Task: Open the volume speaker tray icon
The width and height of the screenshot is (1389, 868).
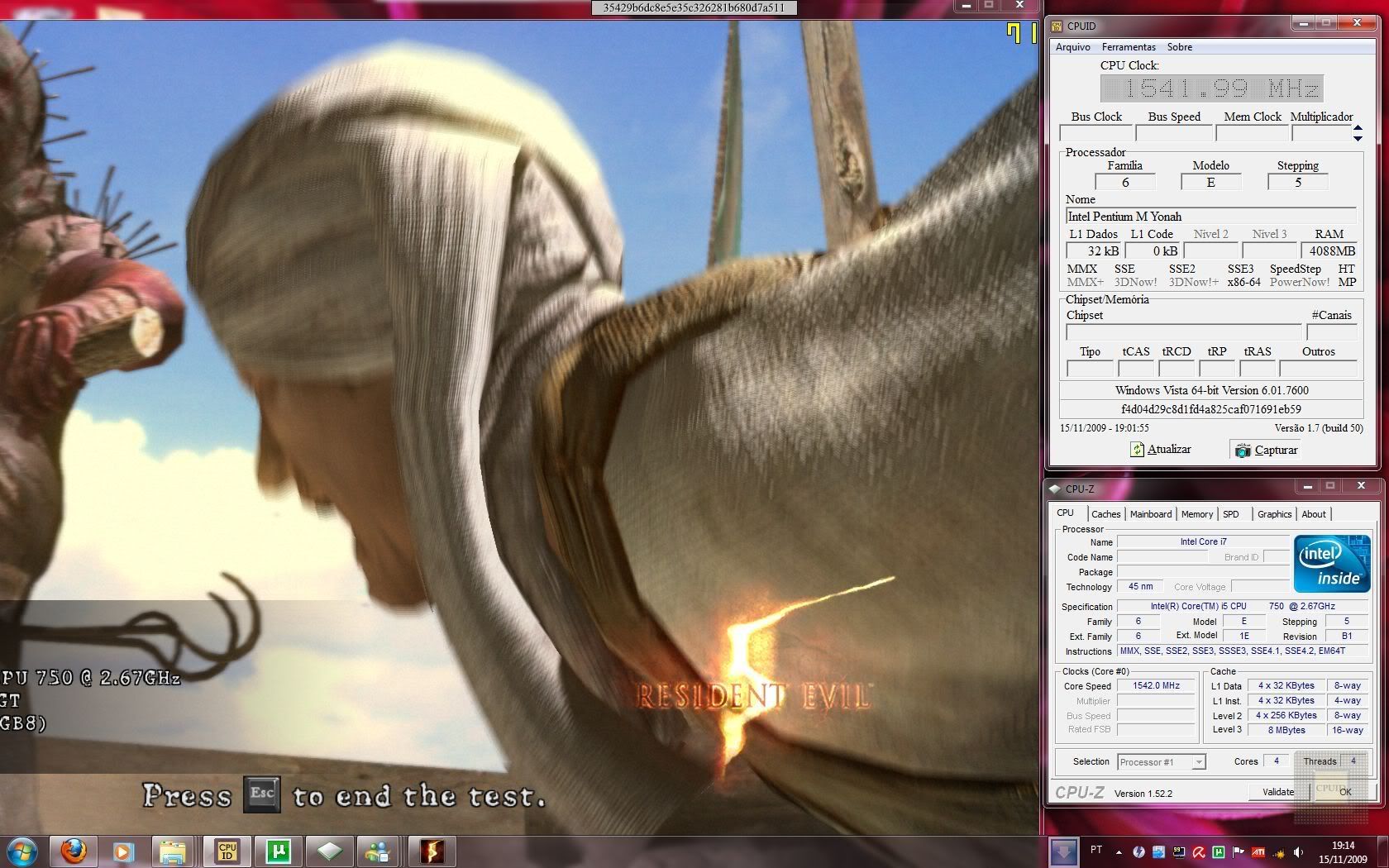Action: click(x=1299, y=852)
